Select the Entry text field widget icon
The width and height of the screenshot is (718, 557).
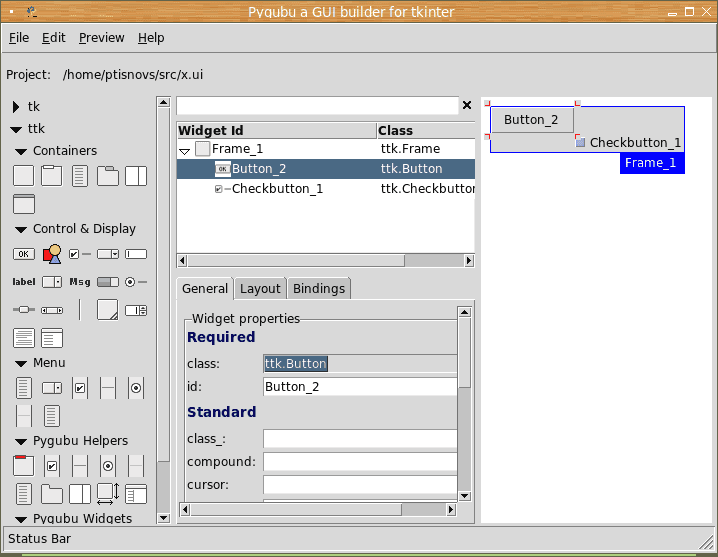tap(136, 254)
